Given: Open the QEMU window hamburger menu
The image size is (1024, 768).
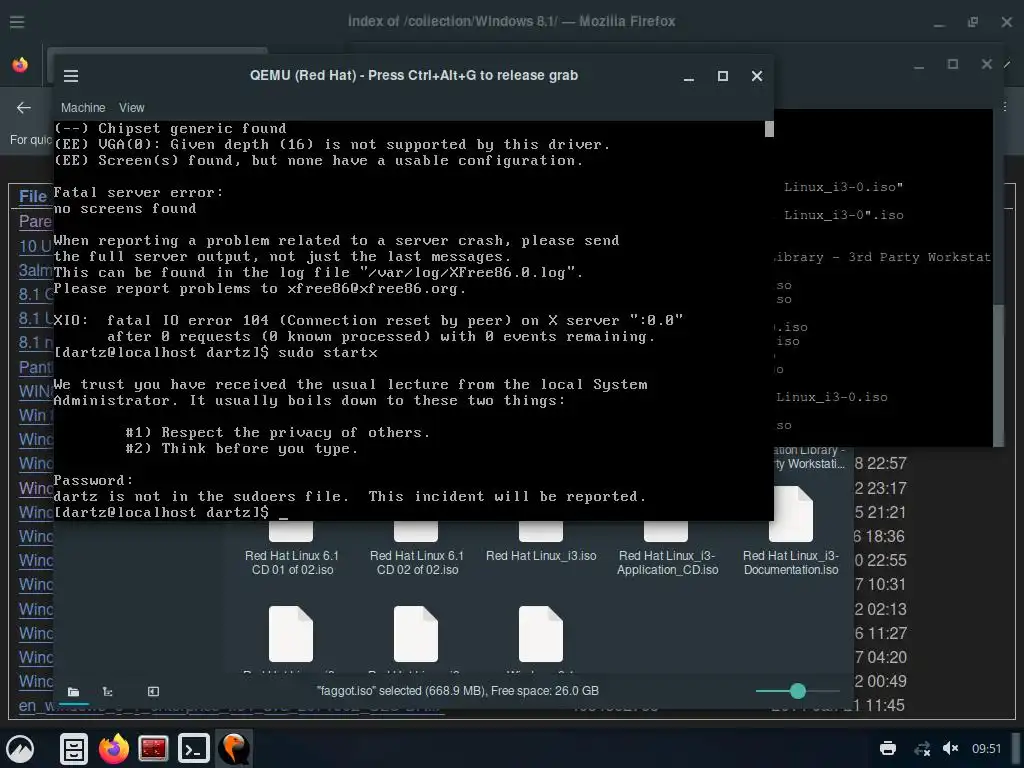Looking at the screenshot, I should click(x=71, y=76).
